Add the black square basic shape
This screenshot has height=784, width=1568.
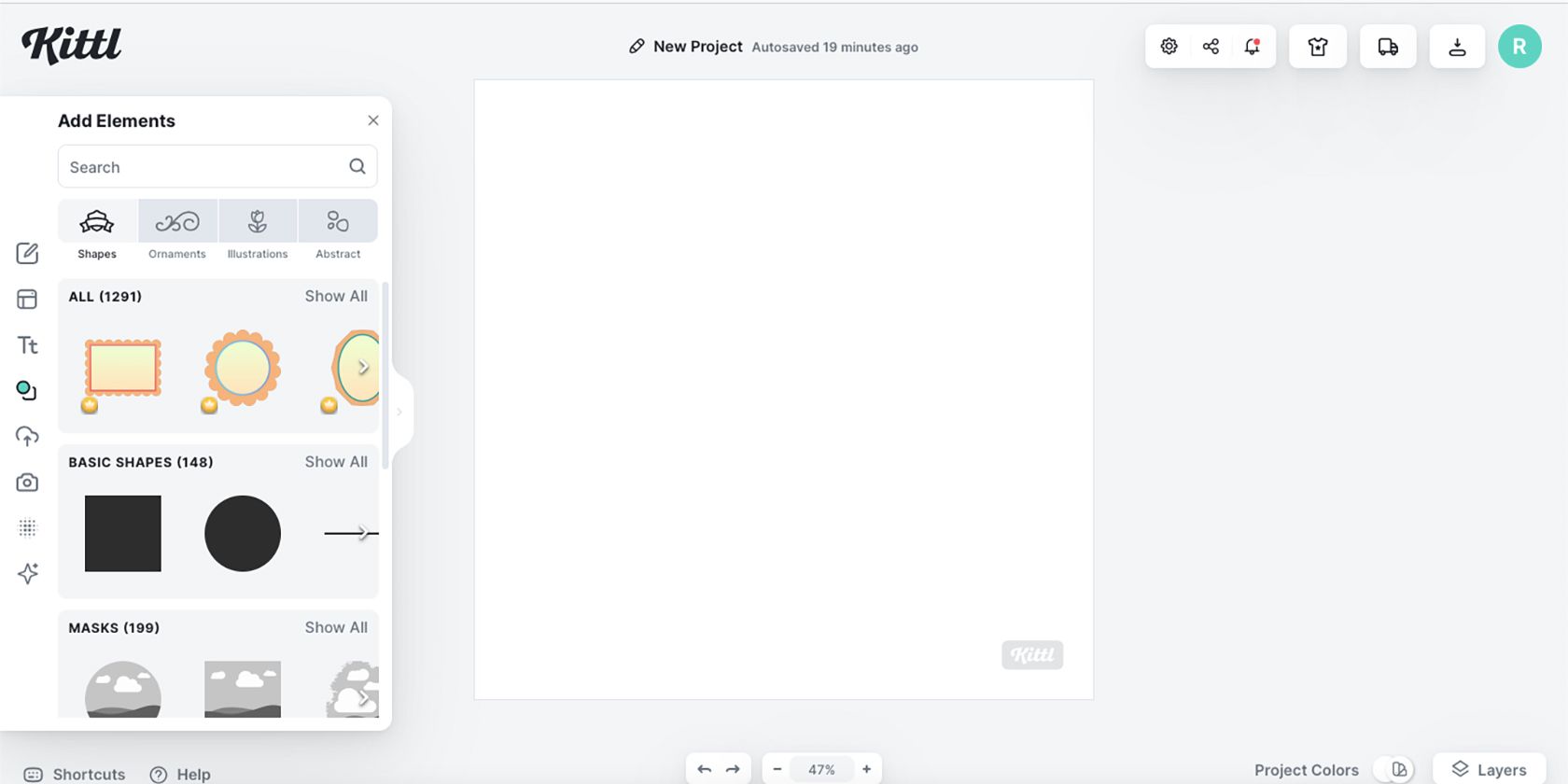click(x=123, y=533)
